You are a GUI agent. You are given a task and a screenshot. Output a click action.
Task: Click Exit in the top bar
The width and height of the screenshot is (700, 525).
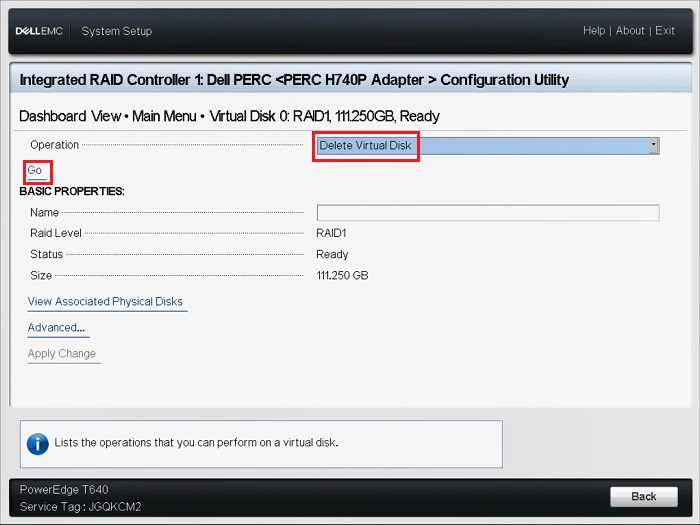tap(665, 30)
